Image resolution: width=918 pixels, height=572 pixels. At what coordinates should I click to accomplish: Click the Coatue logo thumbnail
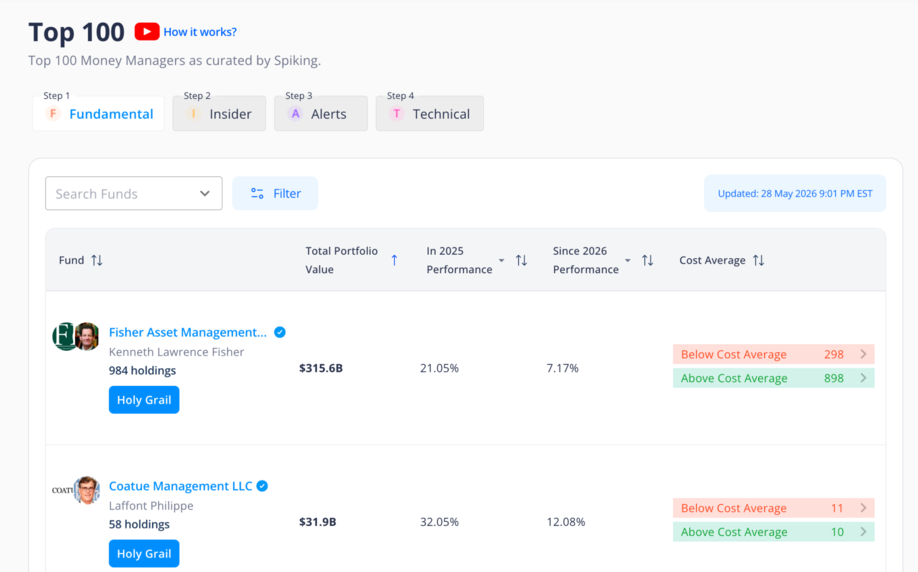[x=62, y=490]
